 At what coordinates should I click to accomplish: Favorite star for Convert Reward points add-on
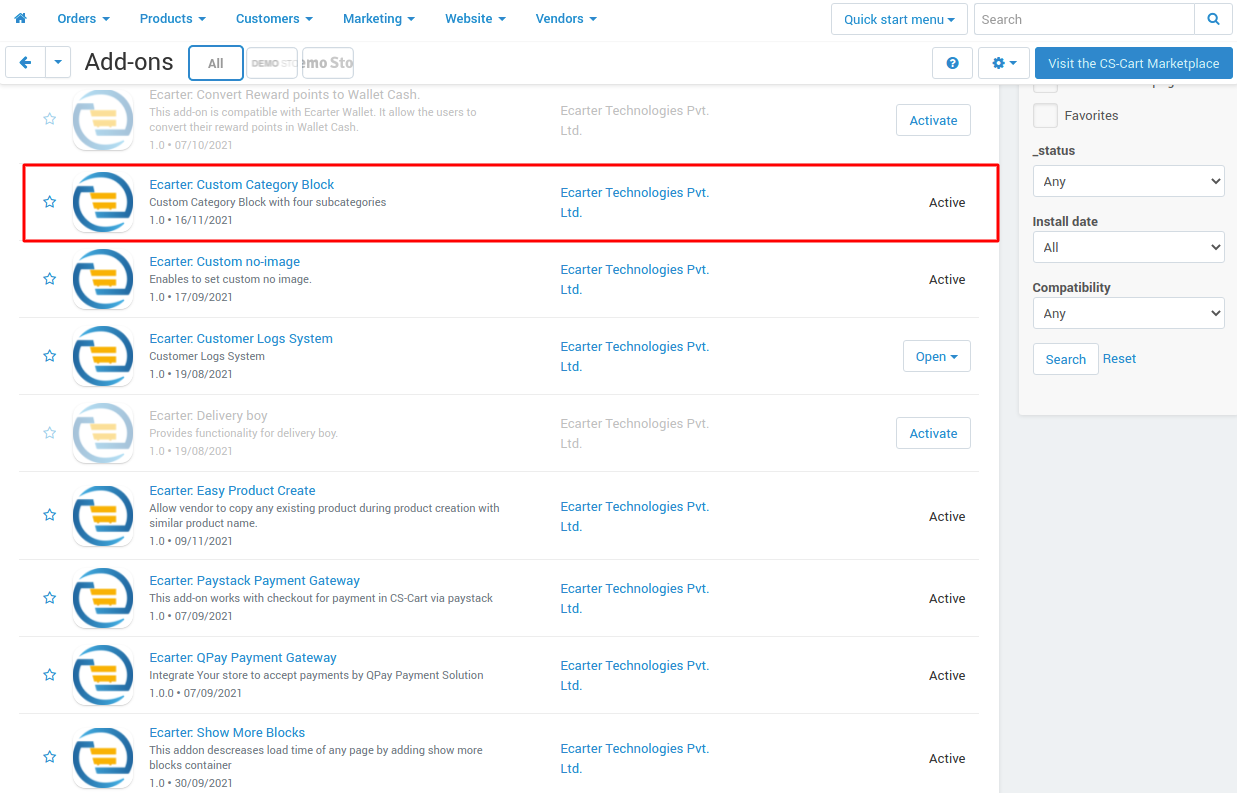[49, 119]
